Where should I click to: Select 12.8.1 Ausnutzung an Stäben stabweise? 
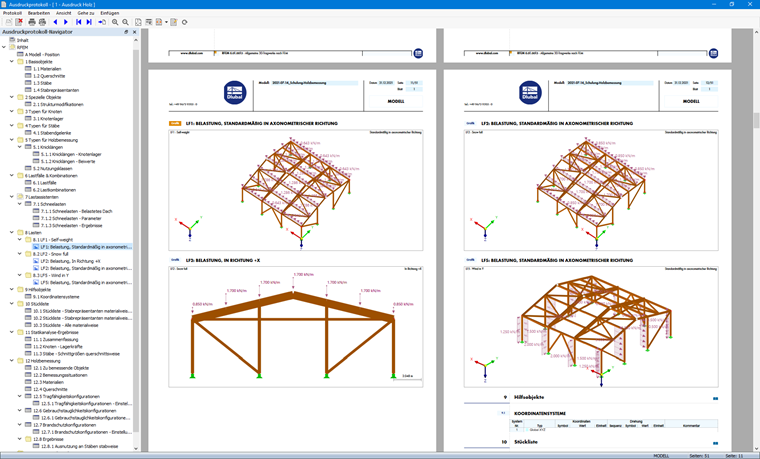point(79,446)
